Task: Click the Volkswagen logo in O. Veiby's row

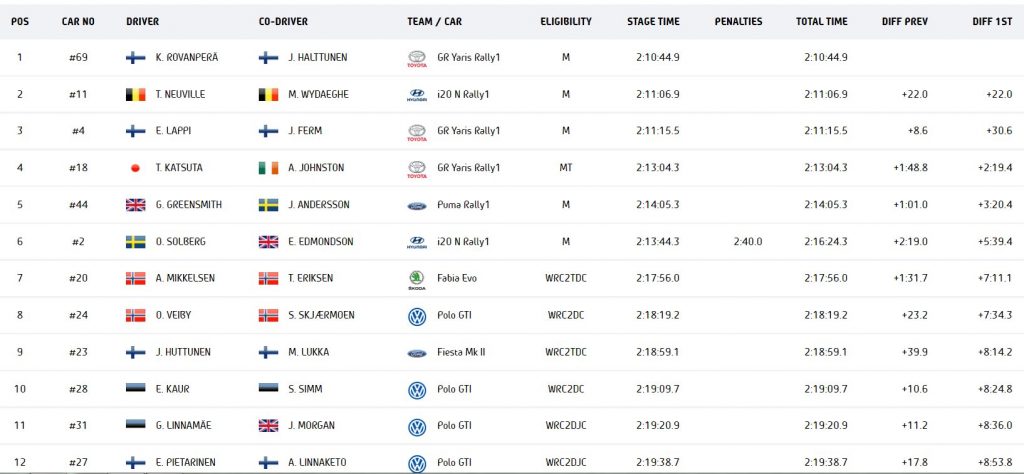Action: 417,317
